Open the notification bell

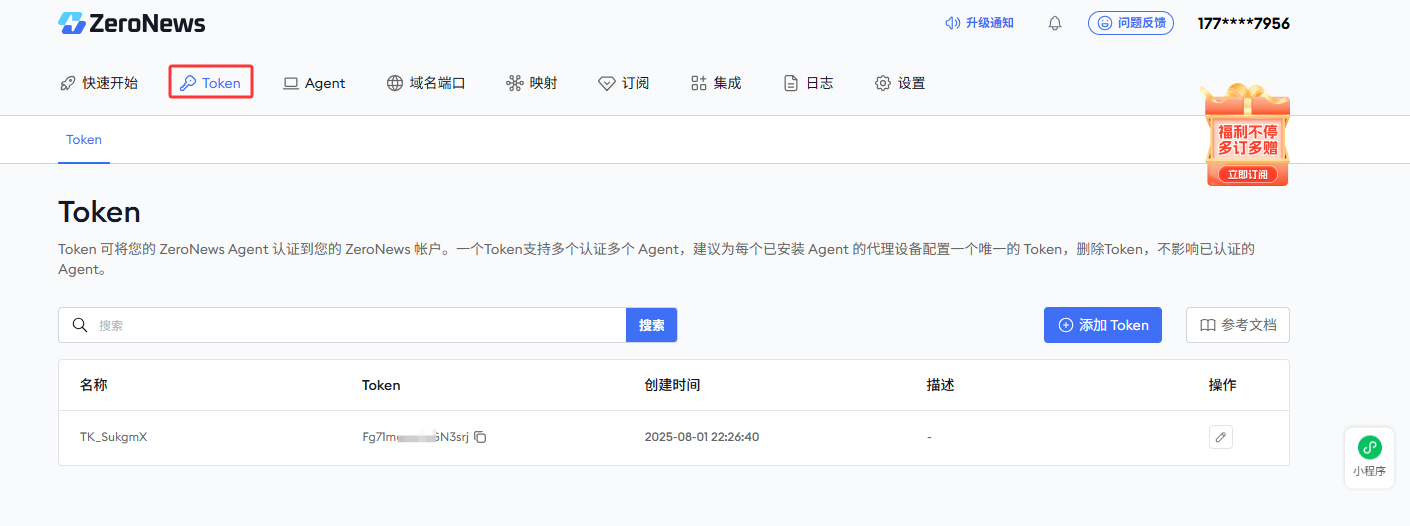[1055, 23]
